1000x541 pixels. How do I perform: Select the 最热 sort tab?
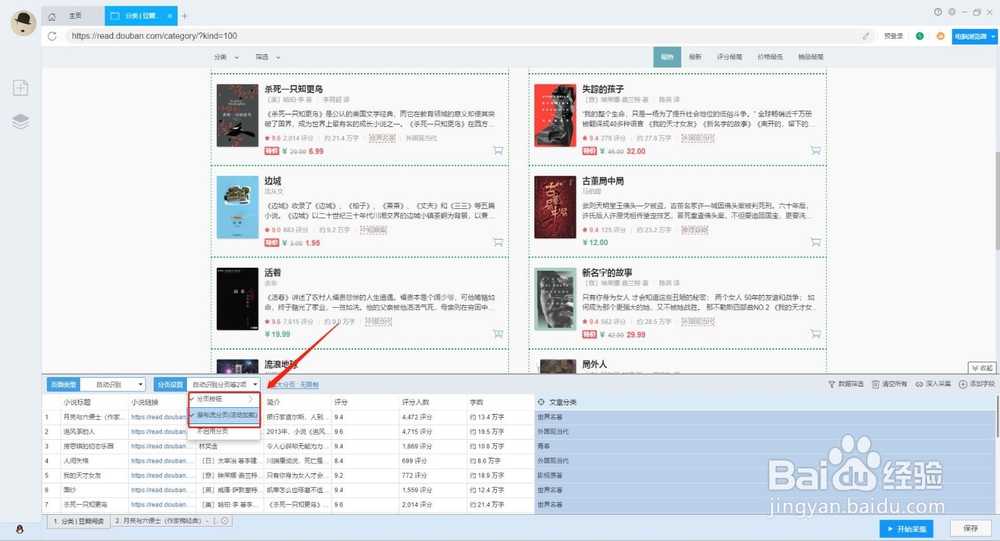pos(667,57)
